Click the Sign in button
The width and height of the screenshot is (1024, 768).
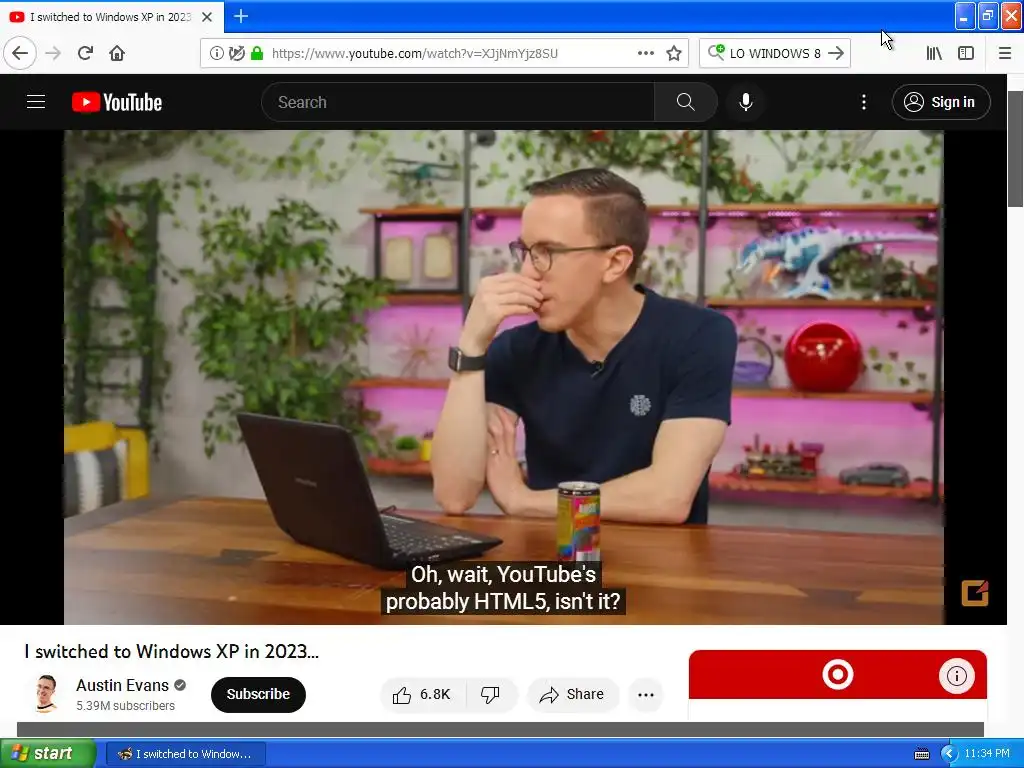tap(941, 102)
